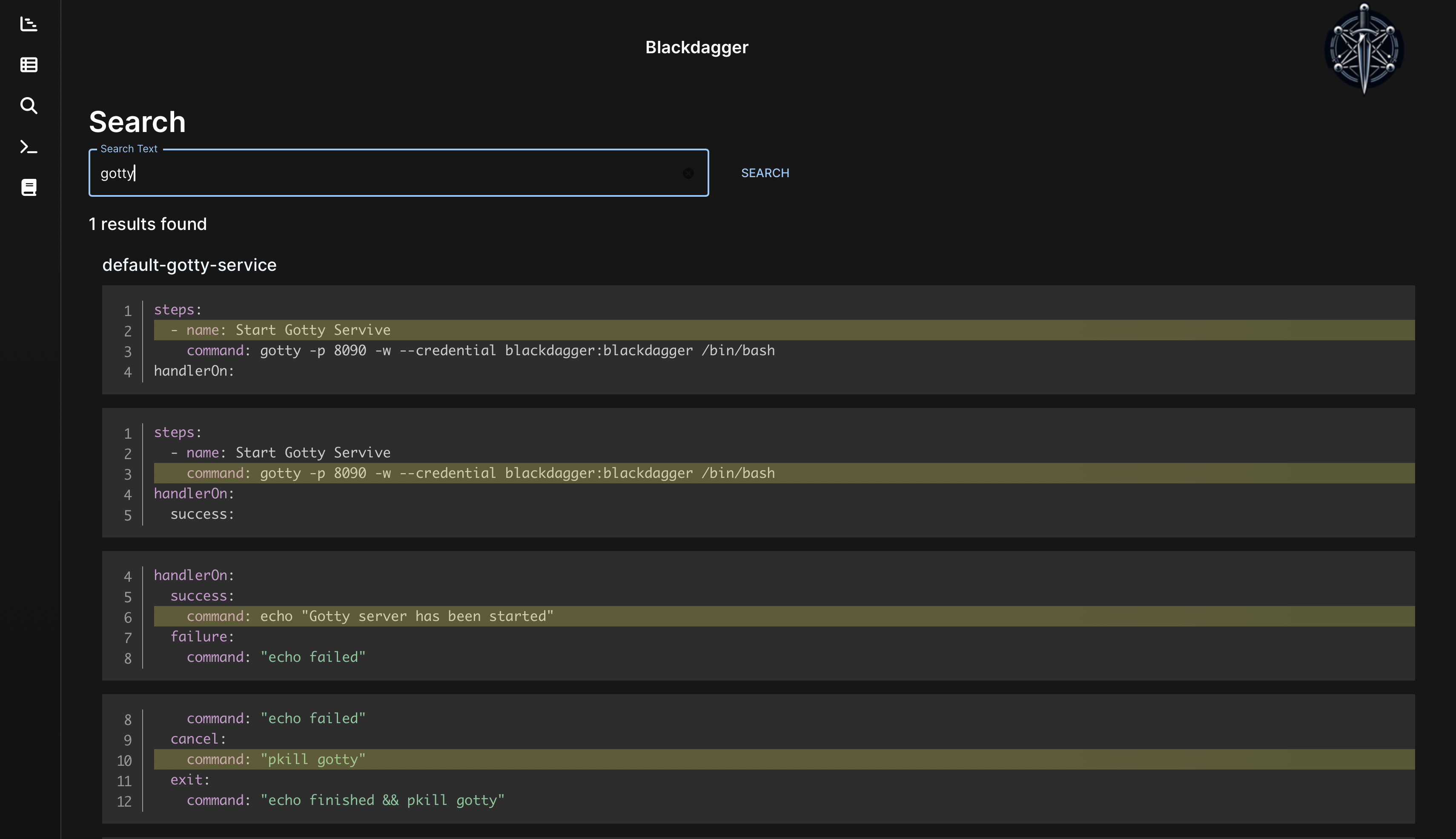Click 'echo finished && pkill gotty' line
The height and width of the screenshot is (839, 1456).
tap(346, 800)
